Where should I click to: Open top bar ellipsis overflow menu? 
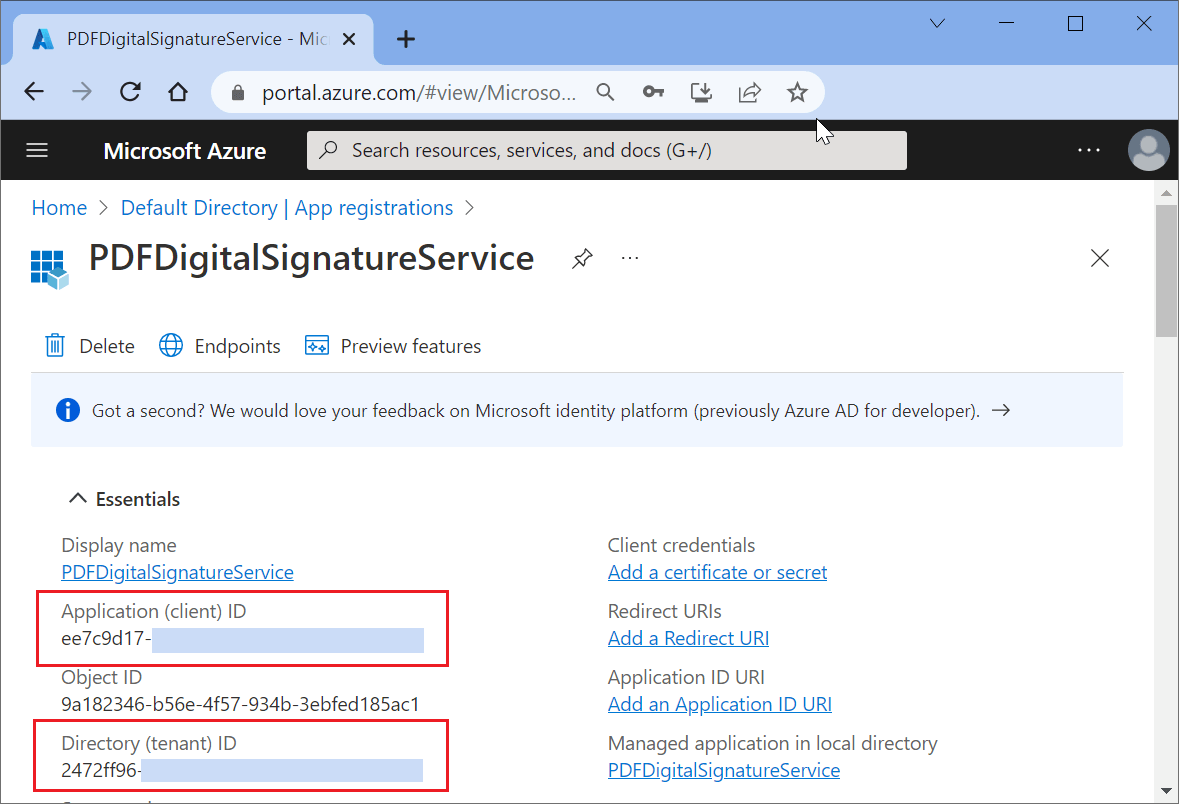tap(1089, 150)
